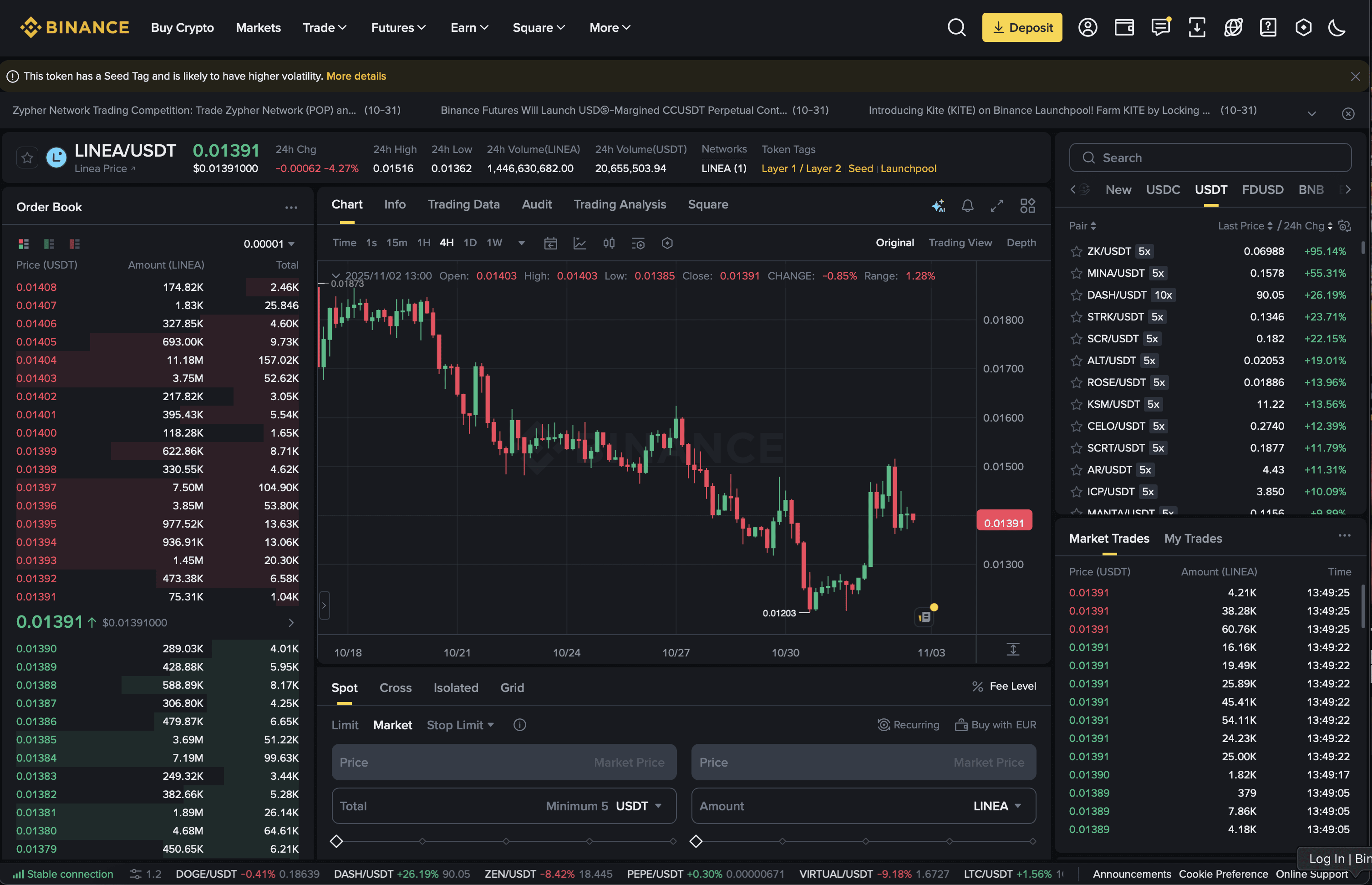Toggle dark mode moon icon

pos(1336,28)
